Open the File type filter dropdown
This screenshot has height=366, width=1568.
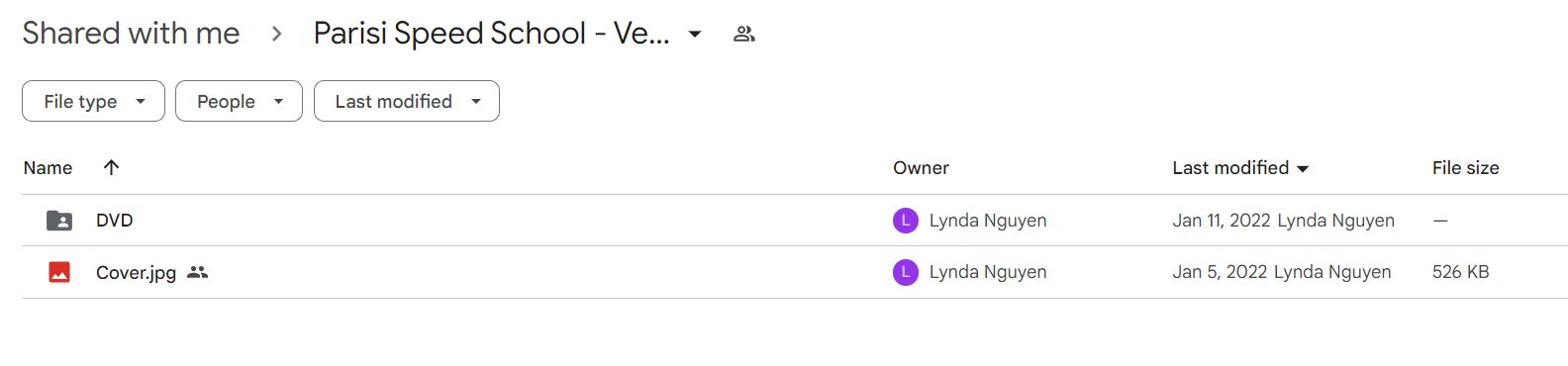(x=93, y=101)
